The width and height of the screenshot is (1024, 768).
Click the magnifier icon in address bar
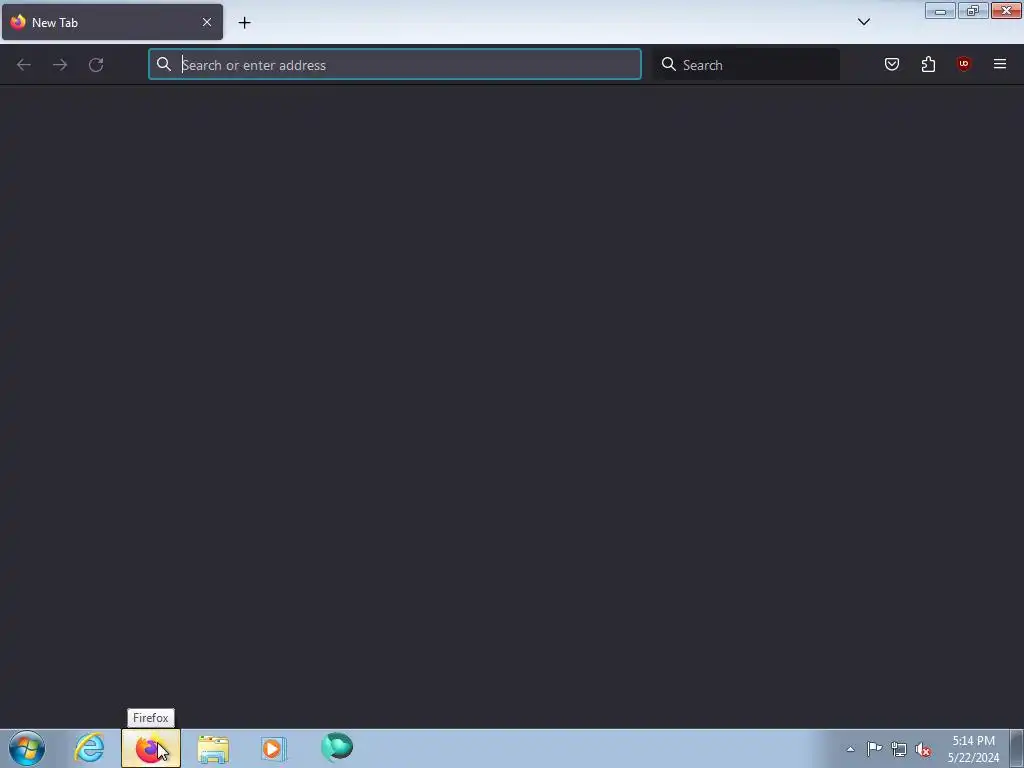tap(164, 64)
